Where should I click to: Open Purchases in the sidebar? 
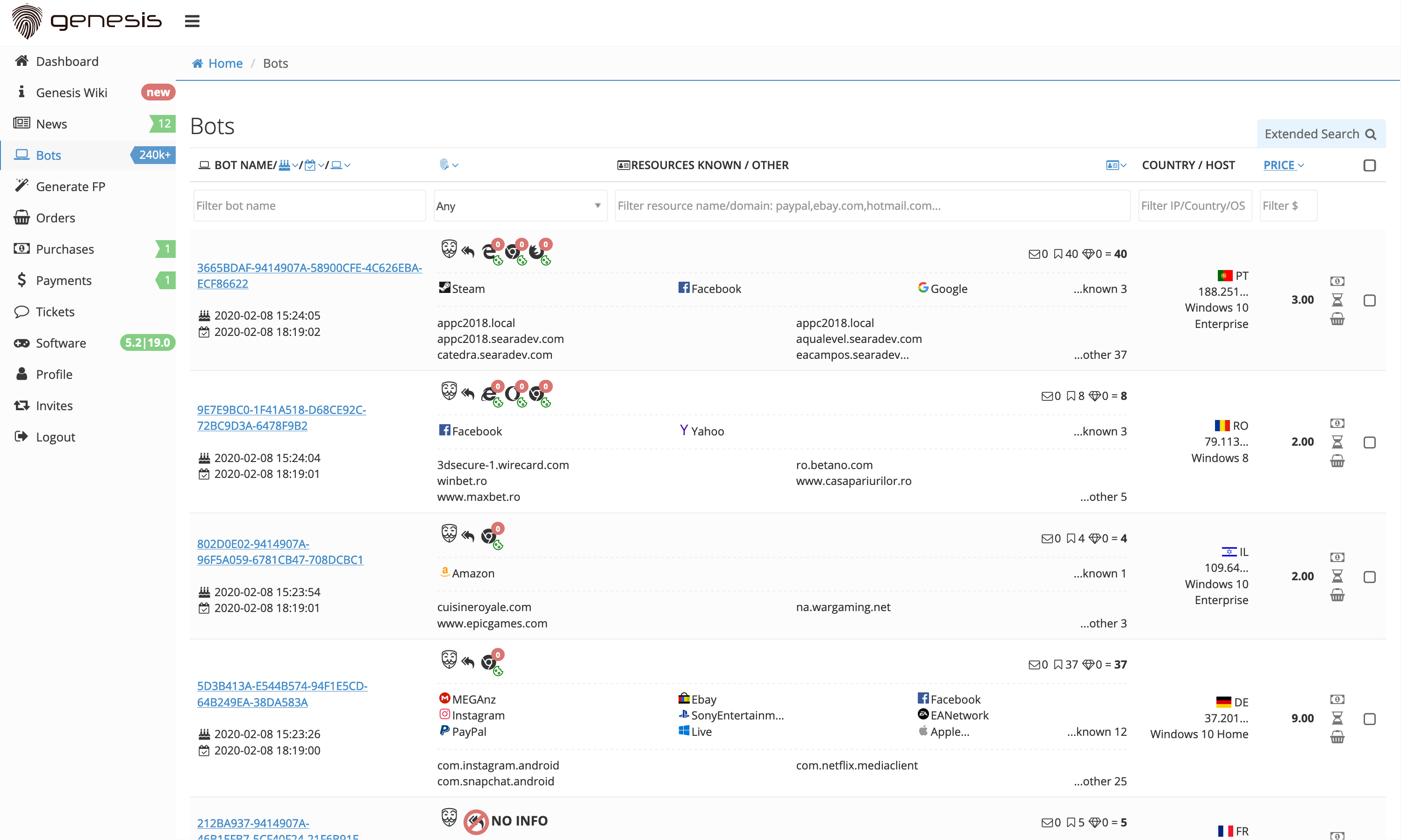(64, 249)
